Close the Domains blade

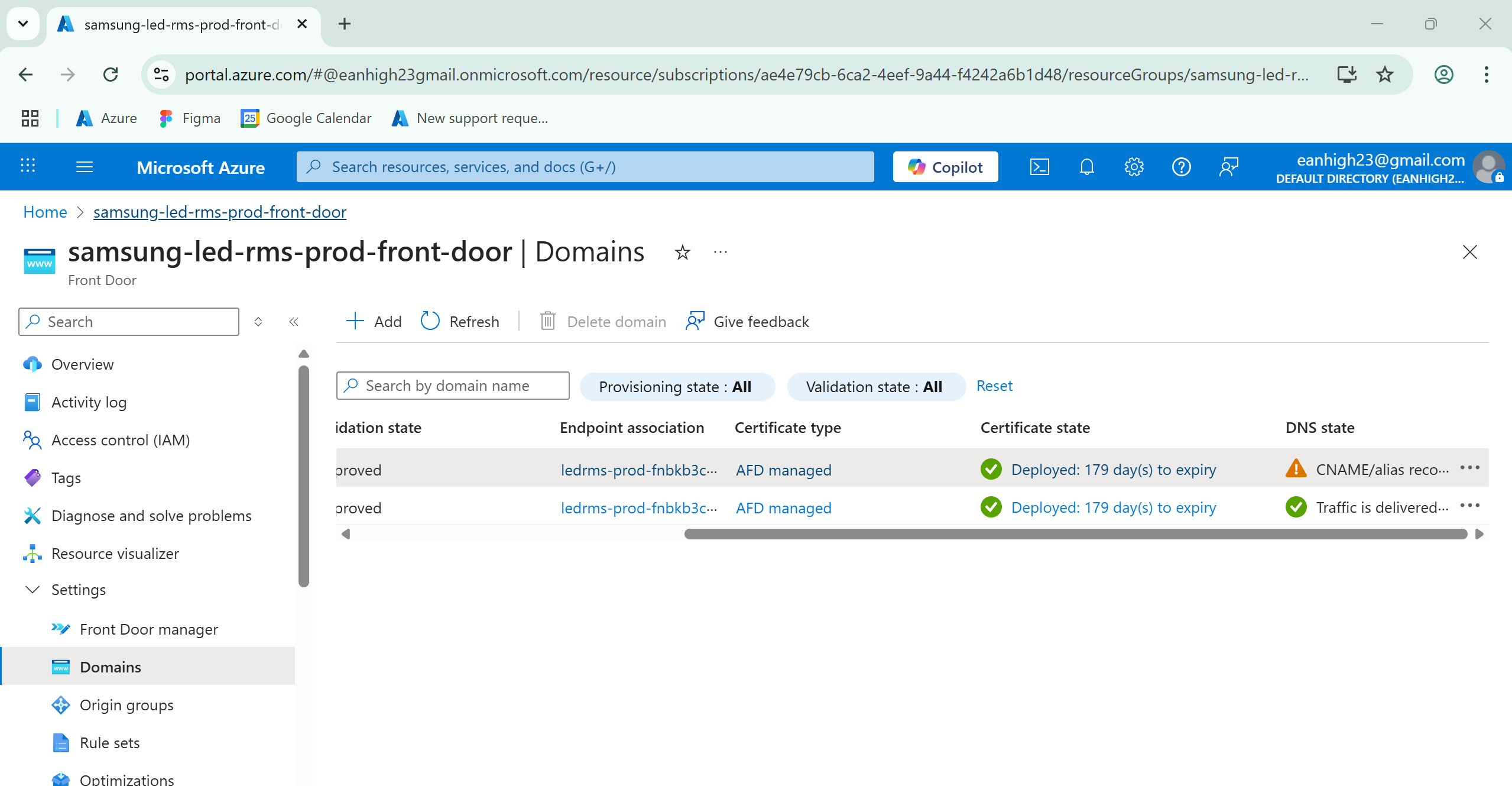[1469, 252]
